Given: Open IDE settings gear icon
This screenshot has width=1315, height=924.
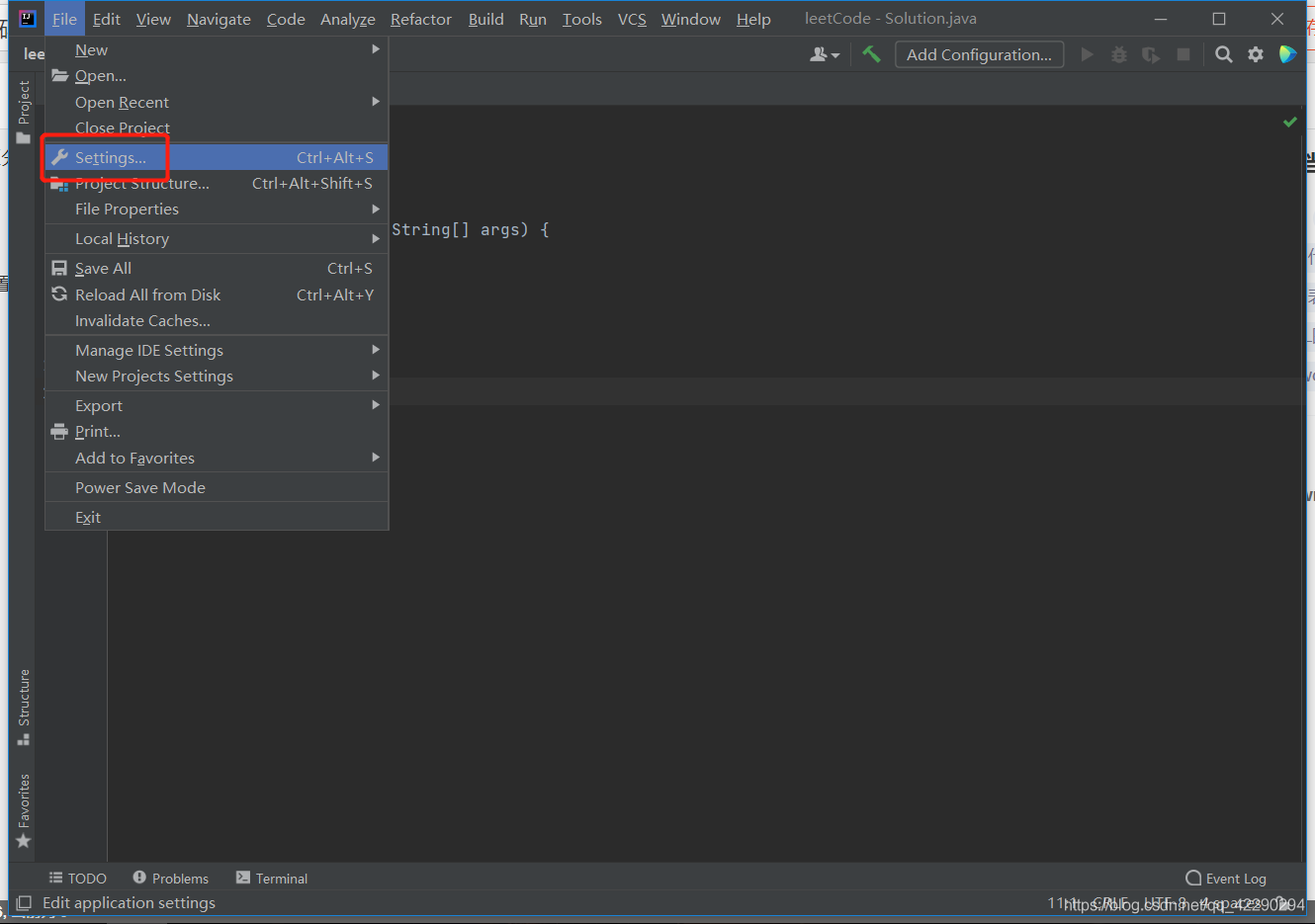Looking at the screenshot, I should pyautogui.click(x=1256, y=54).
